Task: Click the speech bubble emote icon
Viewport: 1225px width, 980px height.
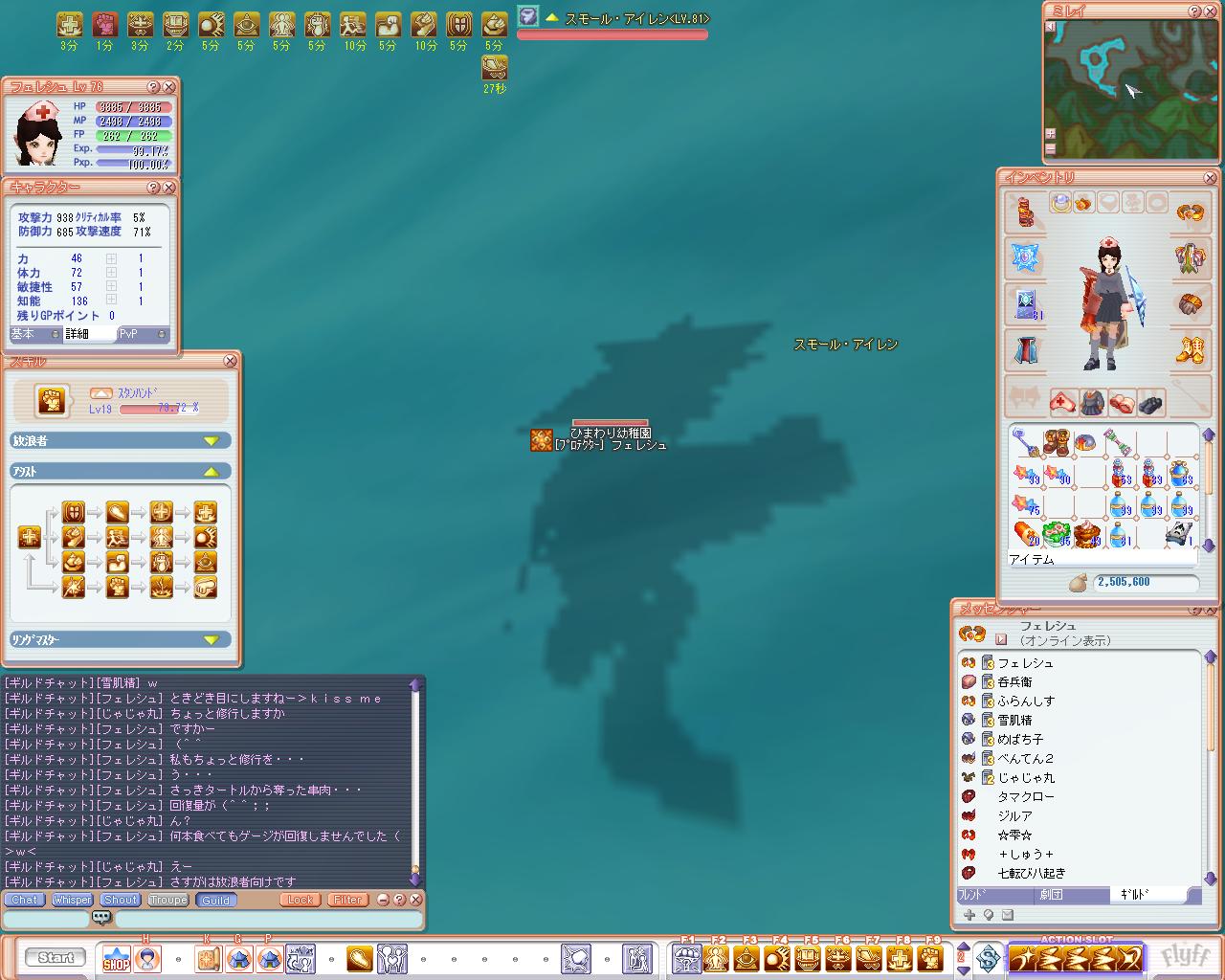Action: click(101, 918)
